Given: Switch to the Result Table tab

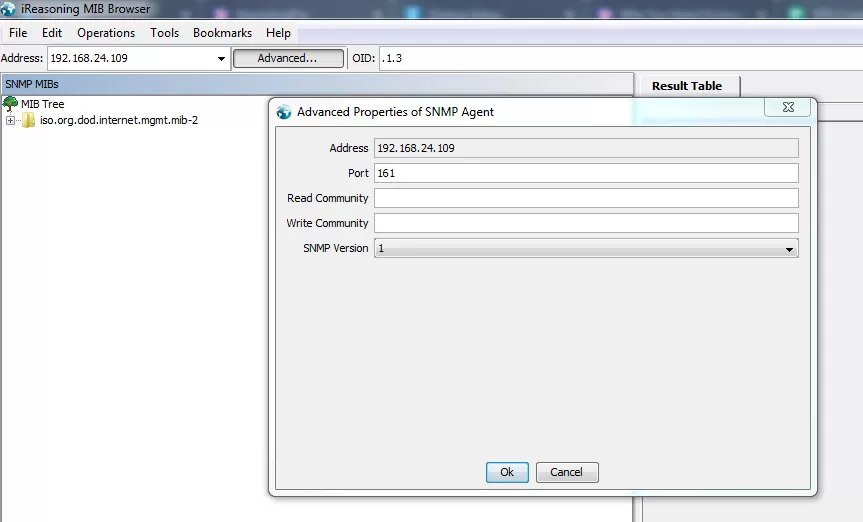Looking at the screenshot, I should point(686,86).
